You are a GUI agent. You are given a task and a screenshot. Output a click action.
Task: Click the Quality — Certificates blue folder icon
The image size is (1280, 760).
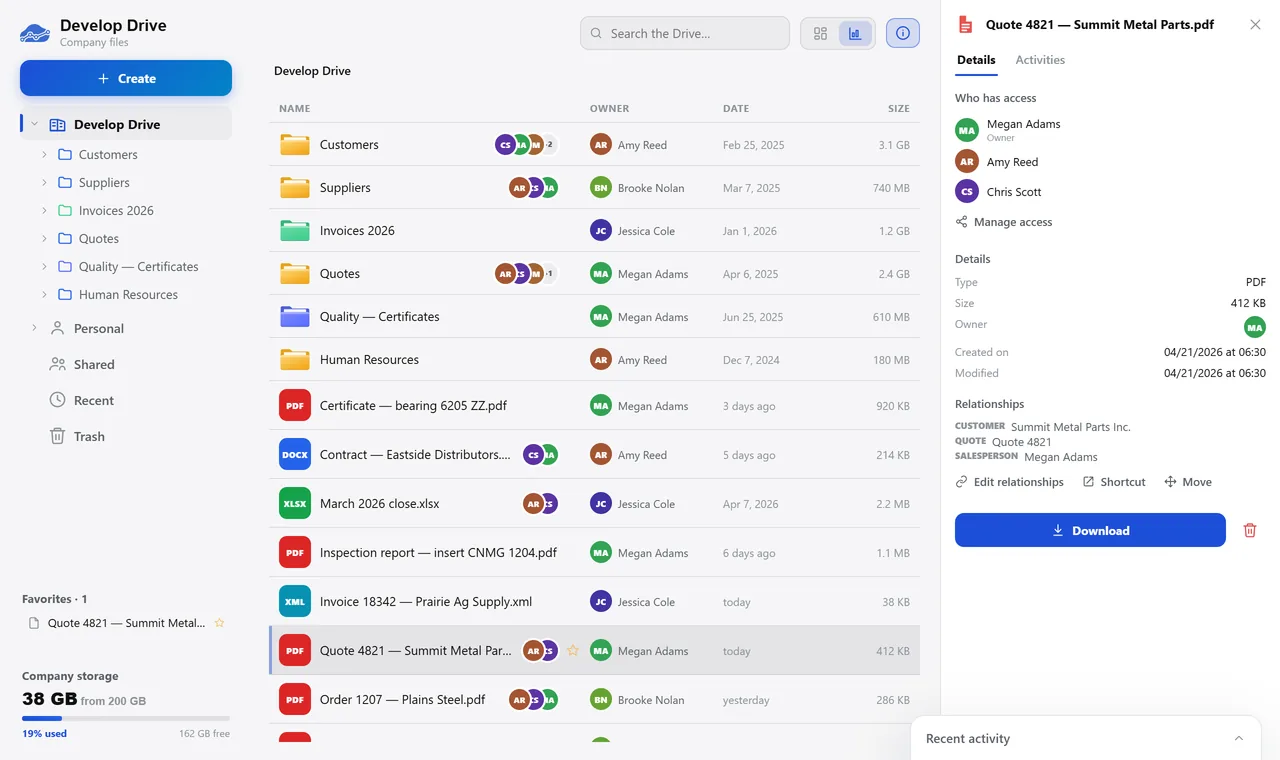click(x=295, y=317)
